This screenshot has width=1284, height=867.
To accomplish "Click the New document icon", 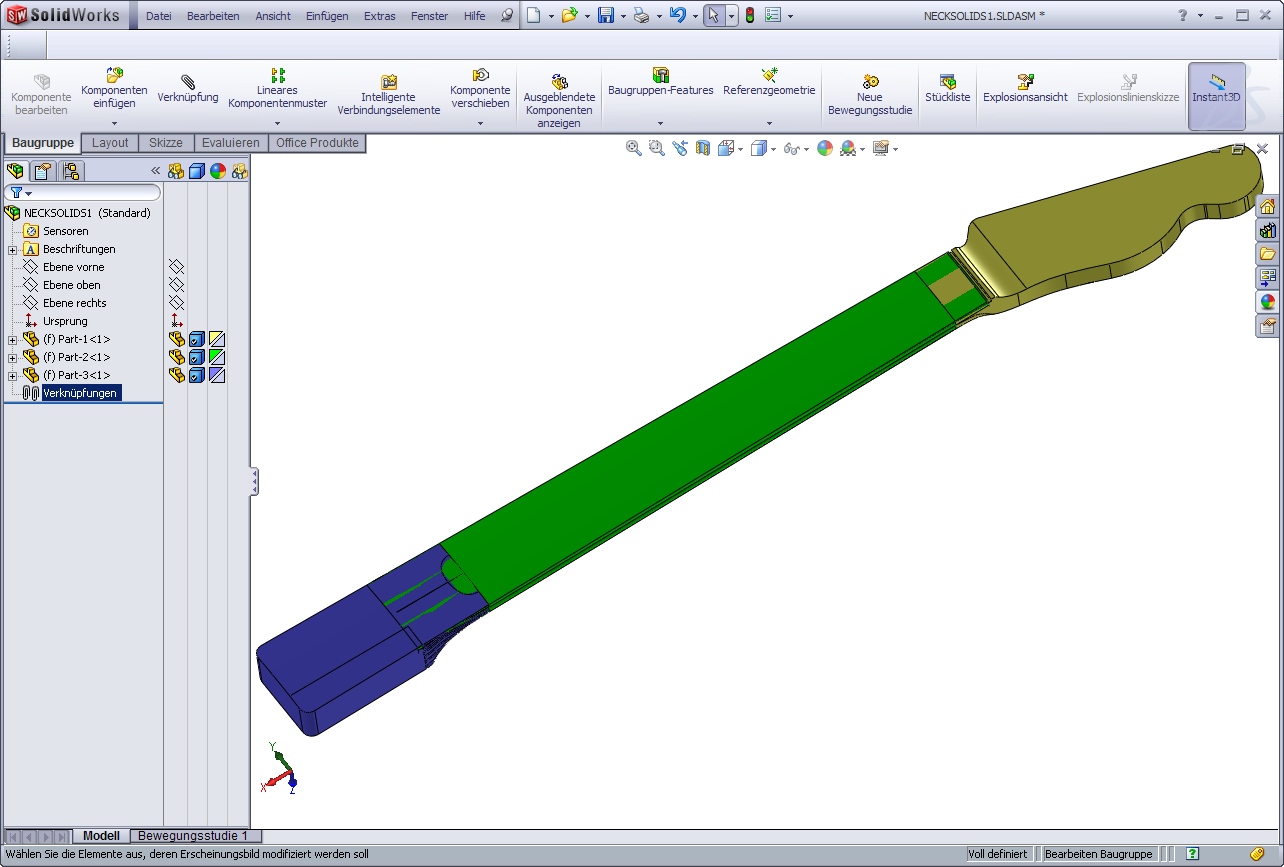I will [x=535, y=15].
